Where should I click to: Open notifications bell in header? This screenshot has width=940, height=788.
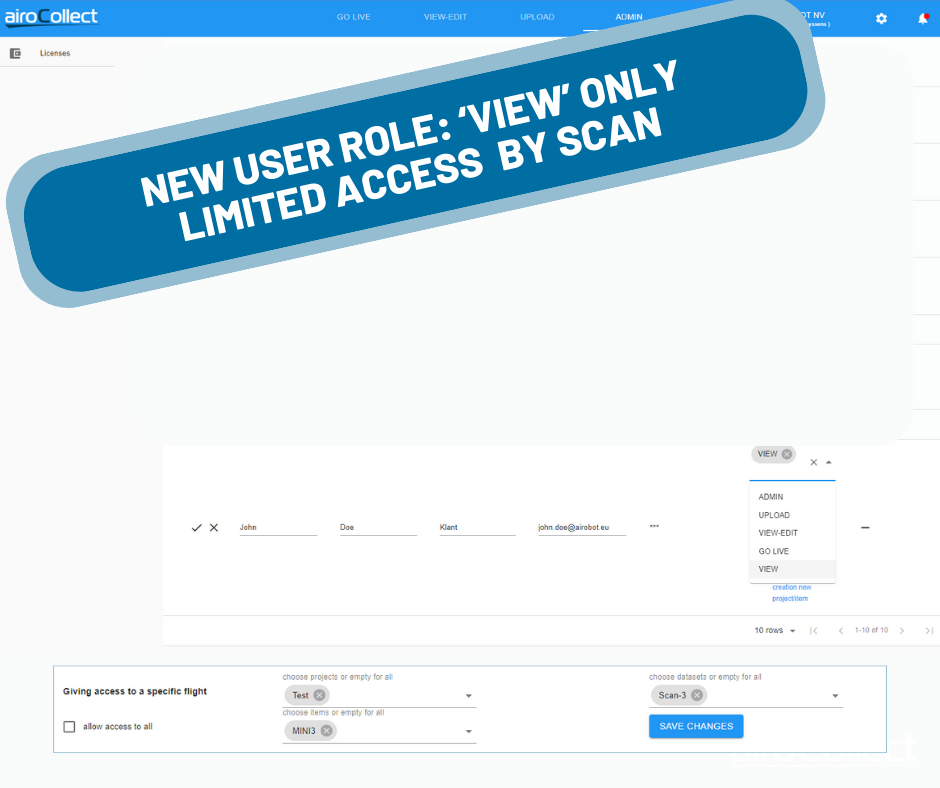[x=922, y=18]
